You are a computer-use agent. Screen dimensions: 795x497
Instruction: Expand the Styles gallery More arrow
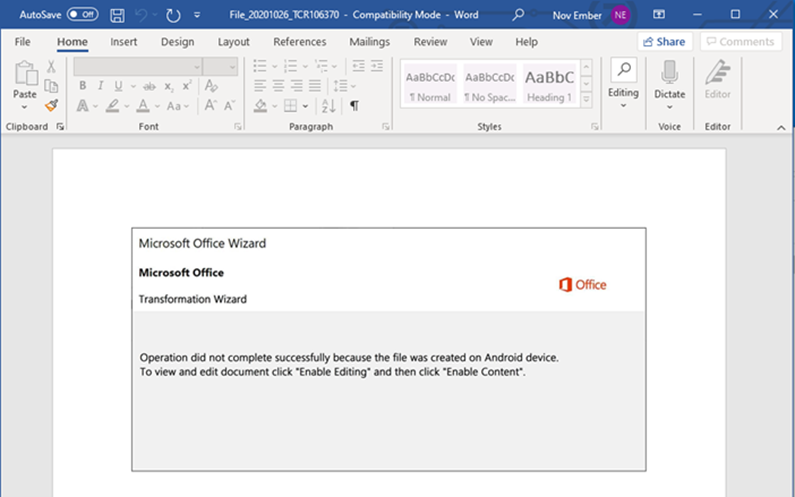pyautogui.click(x=587, y=99)
